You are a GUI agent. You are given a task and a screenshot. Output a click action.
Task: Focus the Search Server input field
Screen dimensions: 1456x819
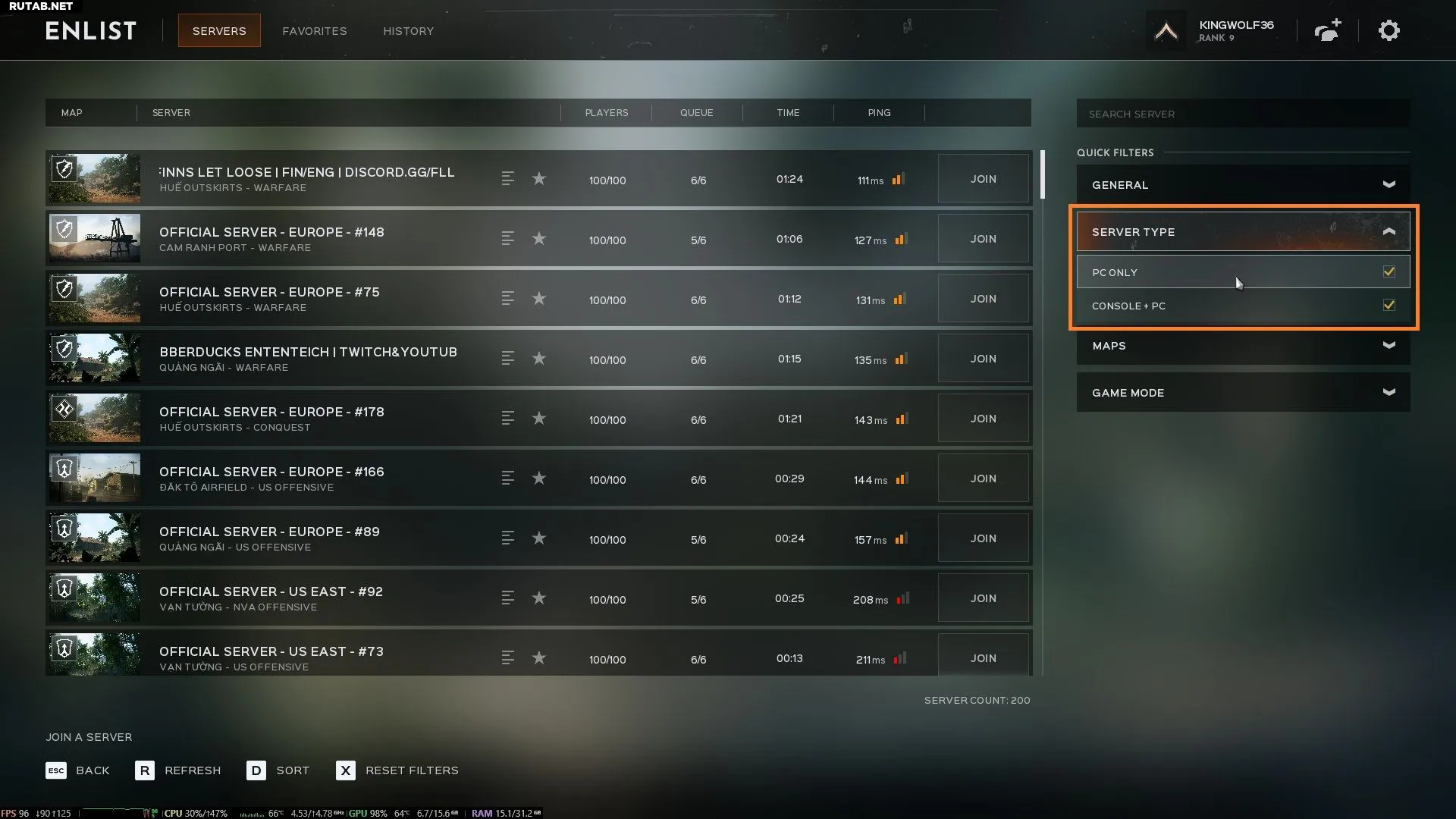click(1243, 114)
